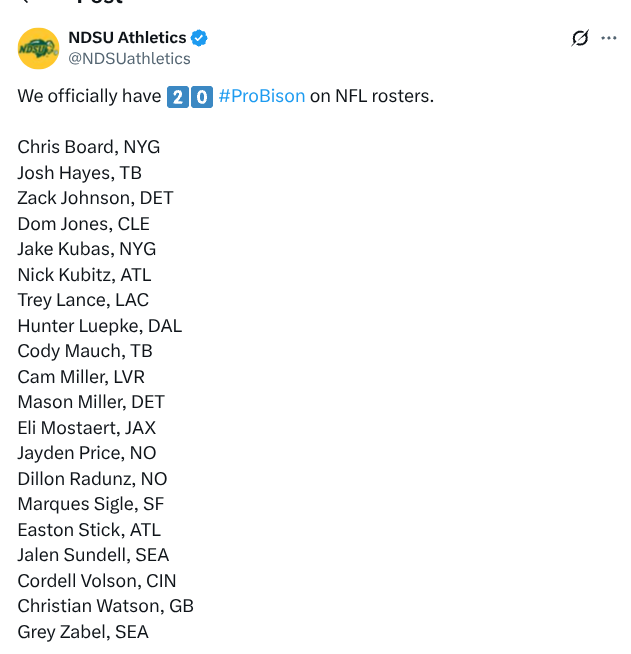The width and height of the screenshot is (631, 654).
Task: Click the Trey Lance, LAC line
Action: (83, 300)
